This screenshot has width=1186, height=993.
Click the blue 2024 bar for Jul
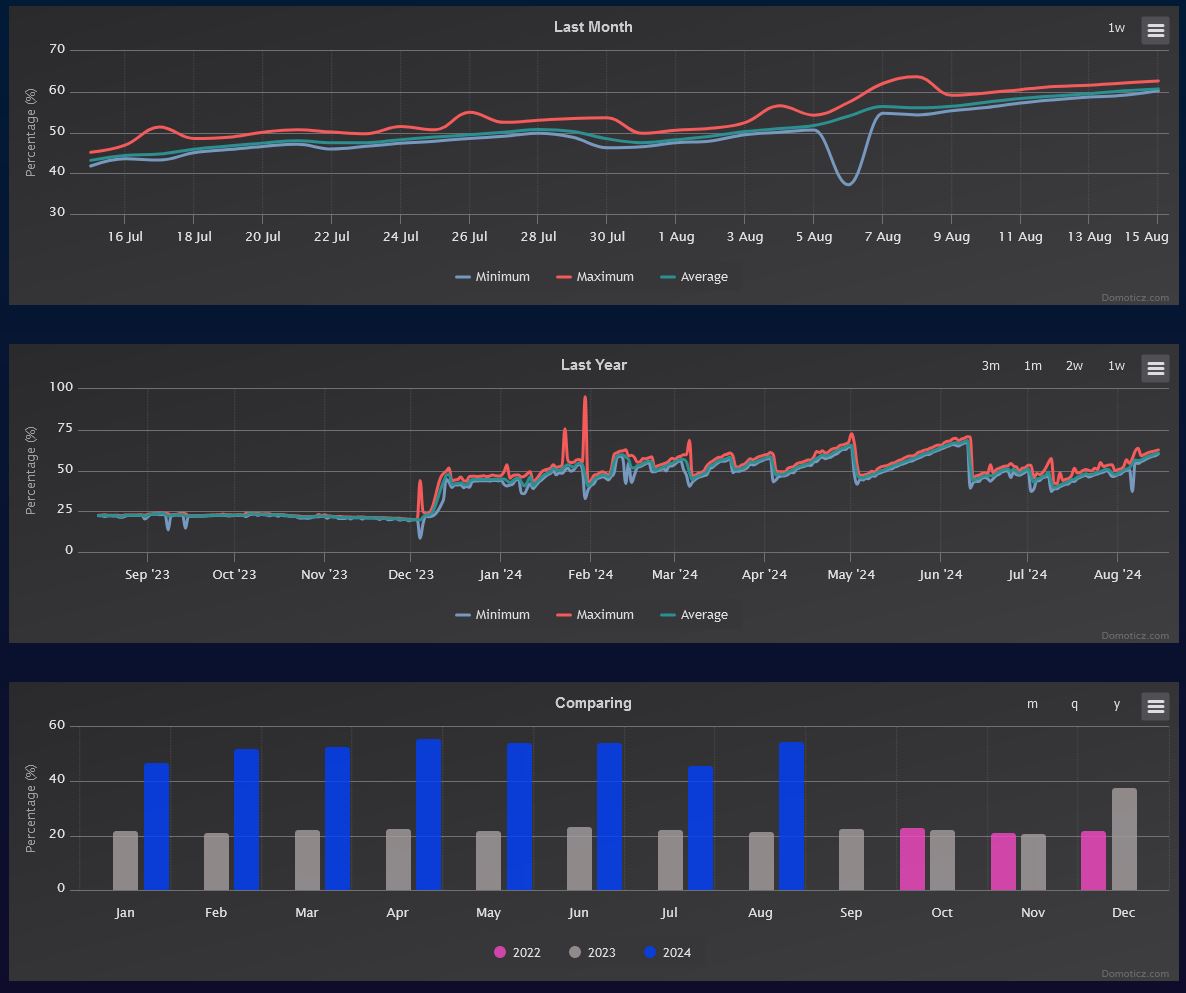coord(700,828)
